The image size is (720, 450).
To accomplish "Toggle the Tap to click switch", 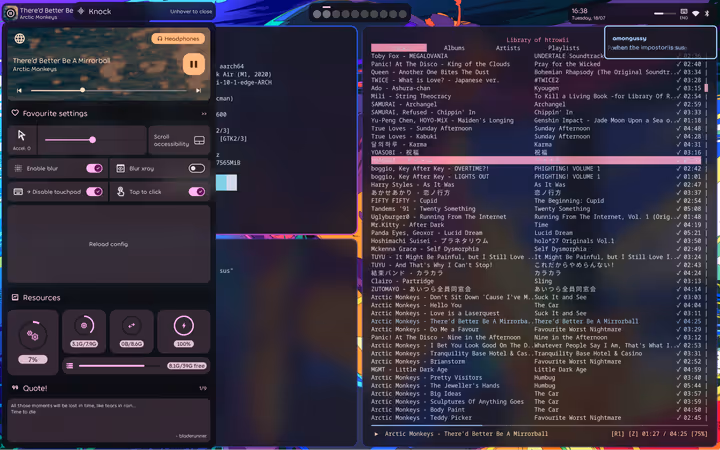I will (197, 191).
